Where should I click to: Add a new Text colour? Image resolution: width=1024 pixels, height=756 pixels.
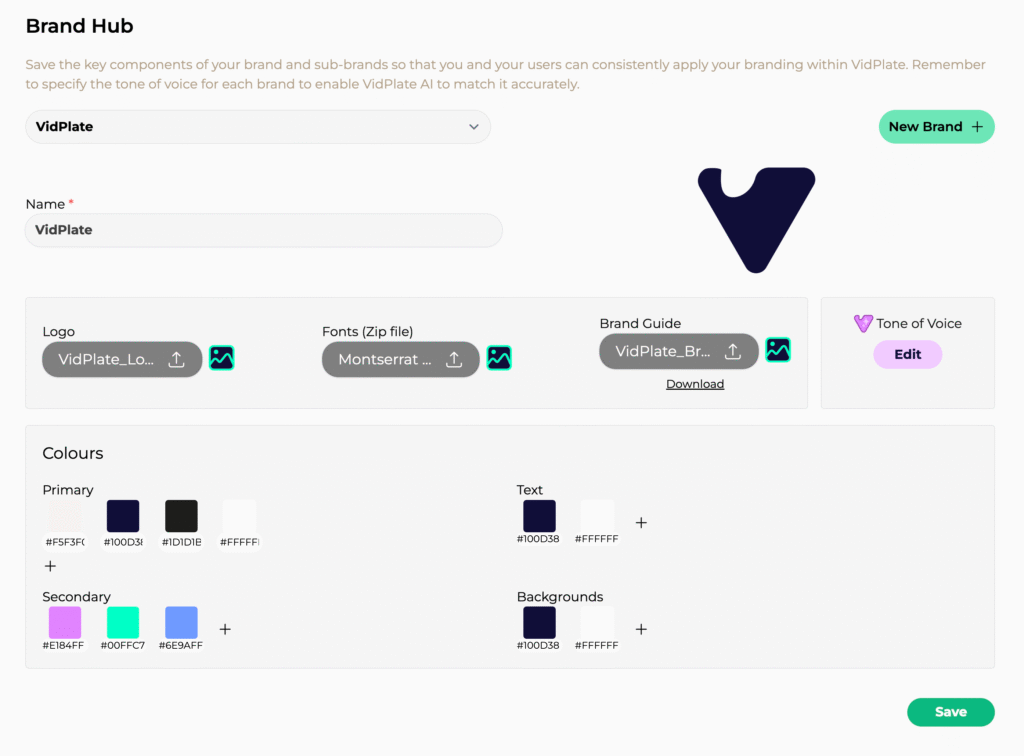(641, 522)
